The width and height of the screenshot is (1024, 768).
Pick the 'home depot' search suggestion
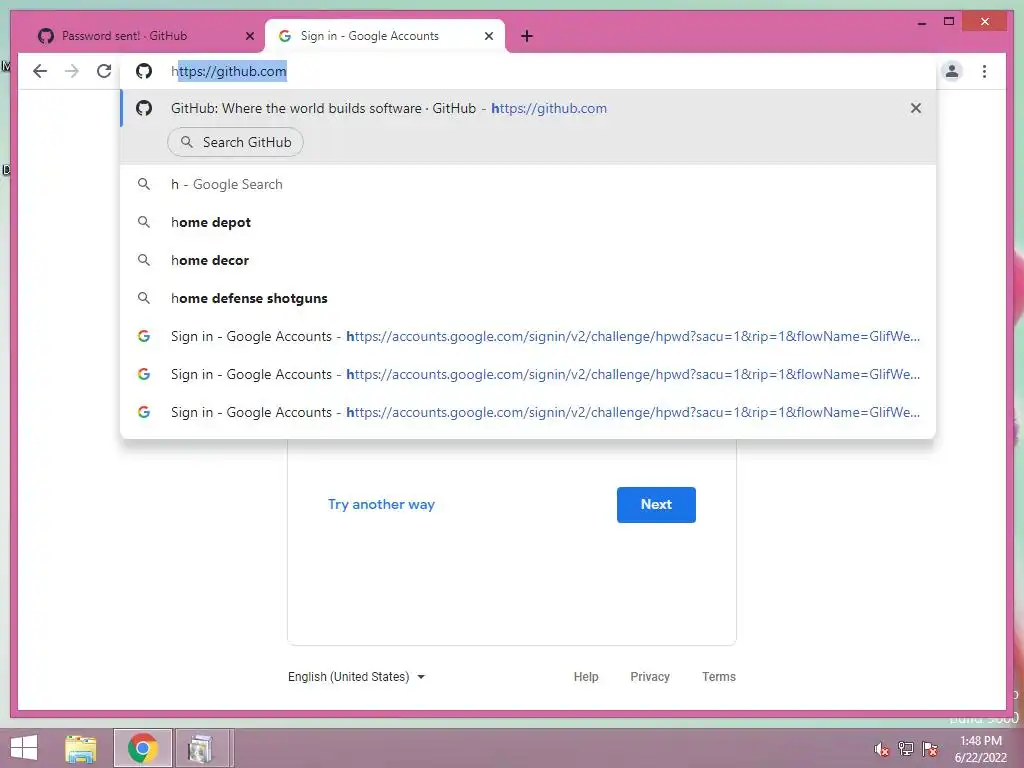click(x=528, y=222)
